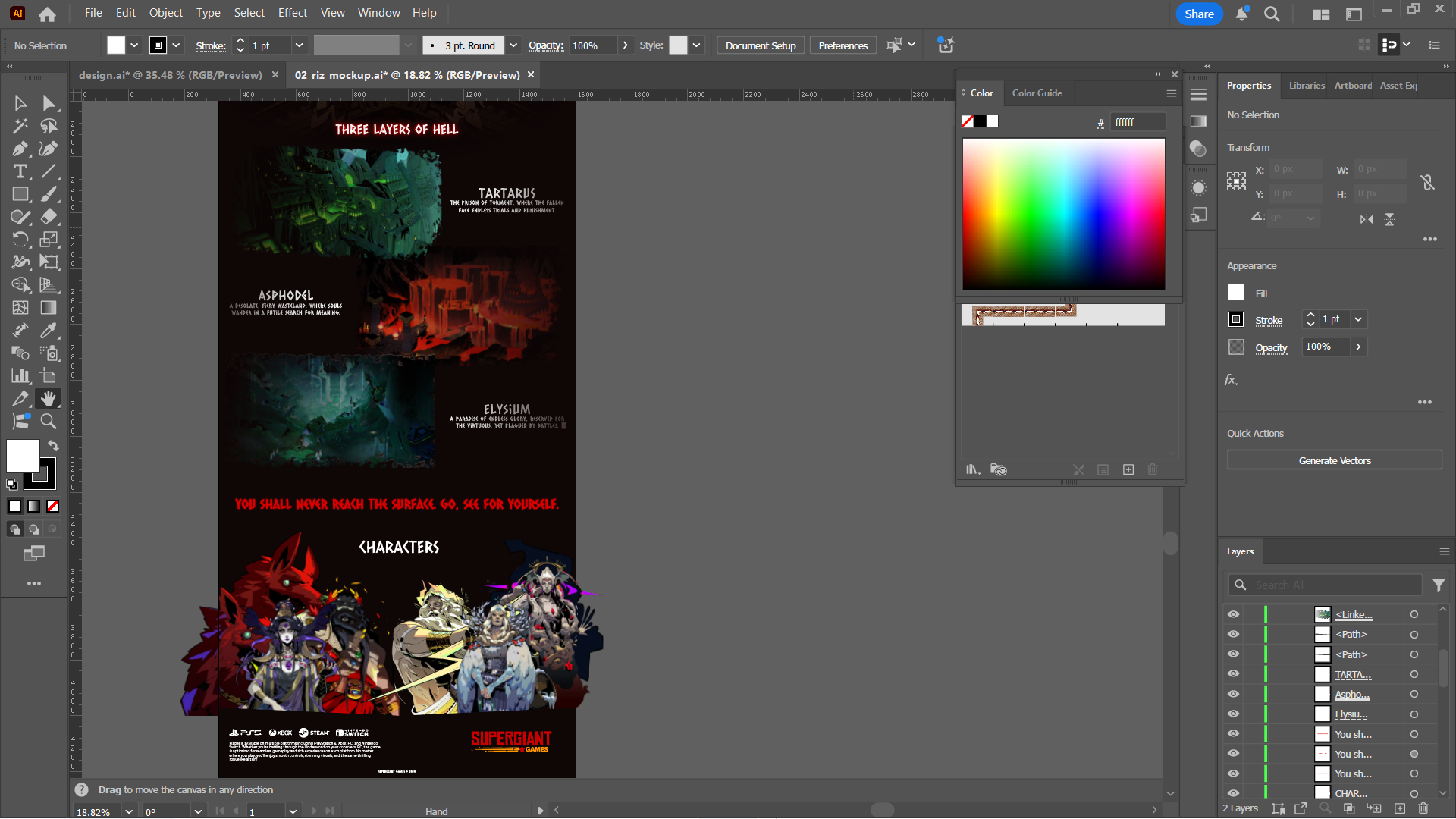Screen dimensions: 1456x819
Task: Choose the Magic Wand tool
Action: point(20,126)
